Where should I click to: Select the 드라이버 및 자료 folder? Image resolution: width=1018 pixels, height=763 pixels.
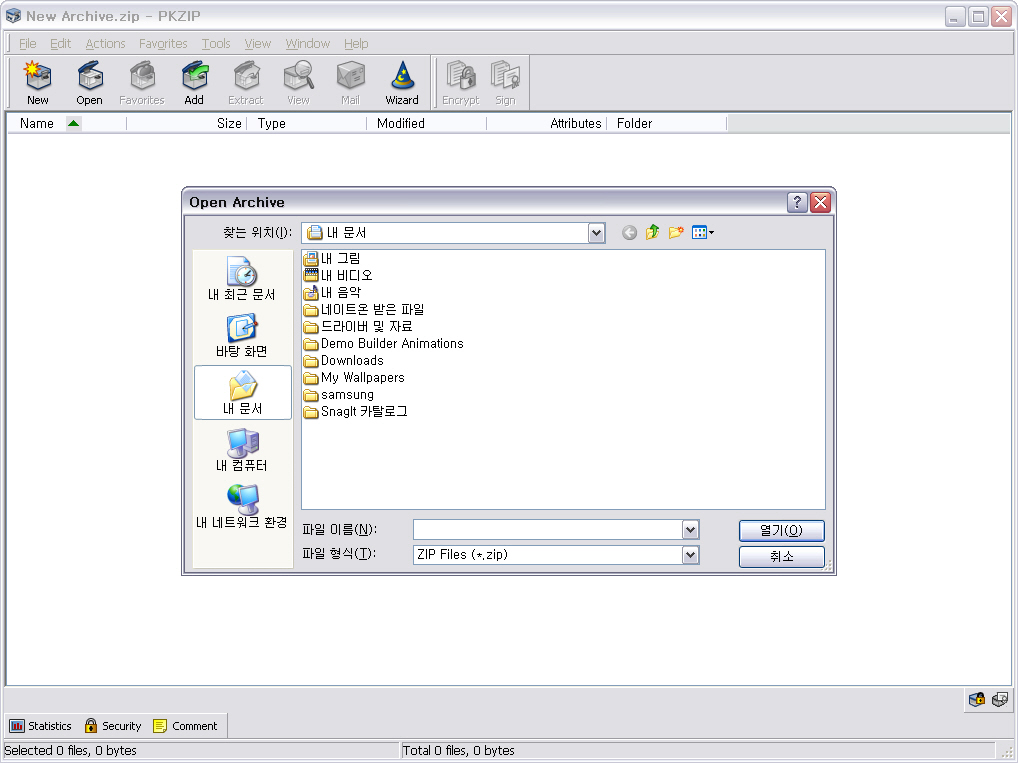coord(358,326)
